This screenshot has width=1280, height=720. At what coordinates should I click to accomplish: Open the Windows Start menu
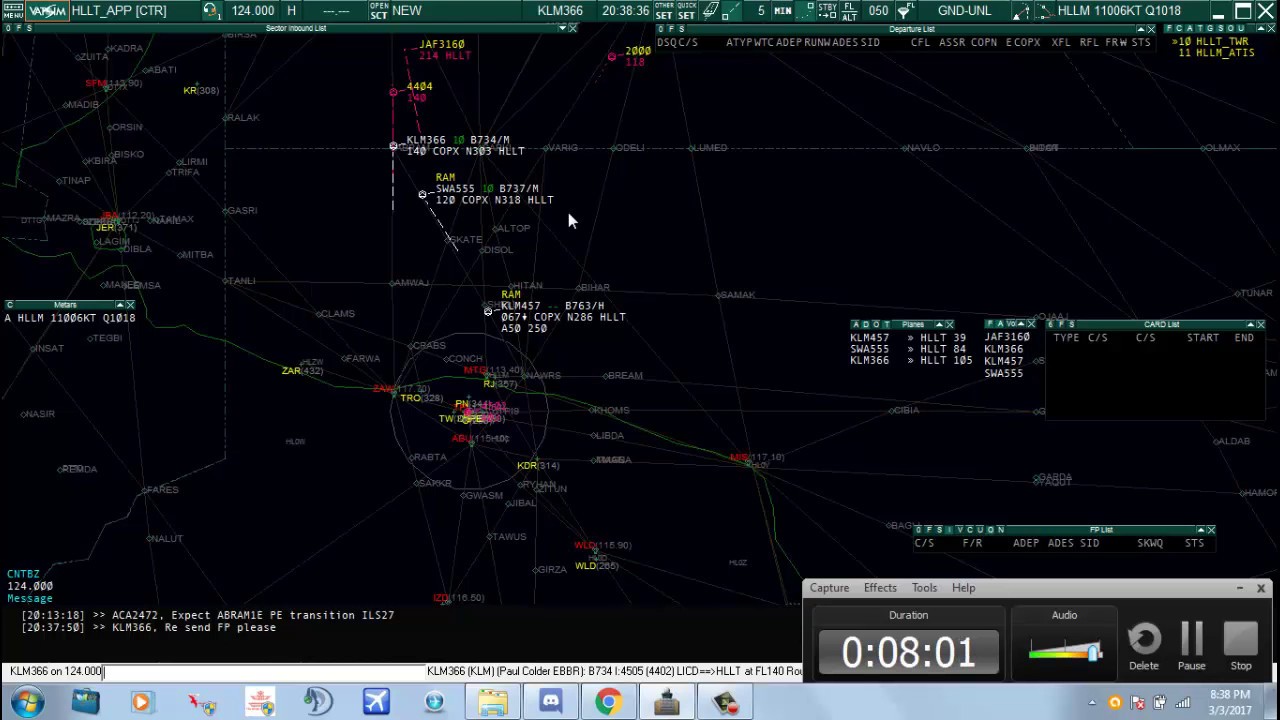pos(27,702)
